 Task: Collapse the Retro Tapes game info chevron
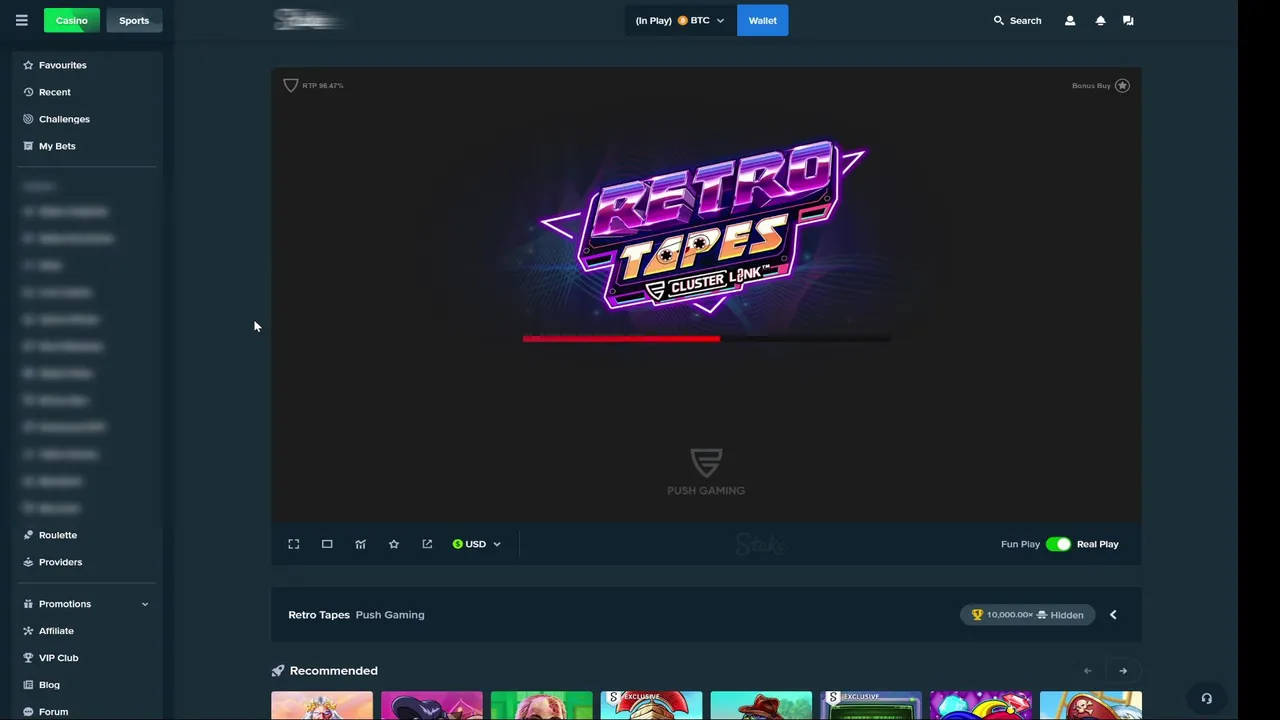click(1113, 615)
